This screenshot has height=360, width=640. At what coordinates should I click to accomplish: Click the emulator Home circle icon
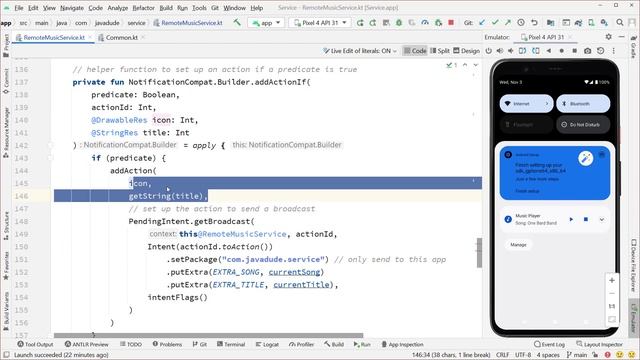(x=562, y=51)
